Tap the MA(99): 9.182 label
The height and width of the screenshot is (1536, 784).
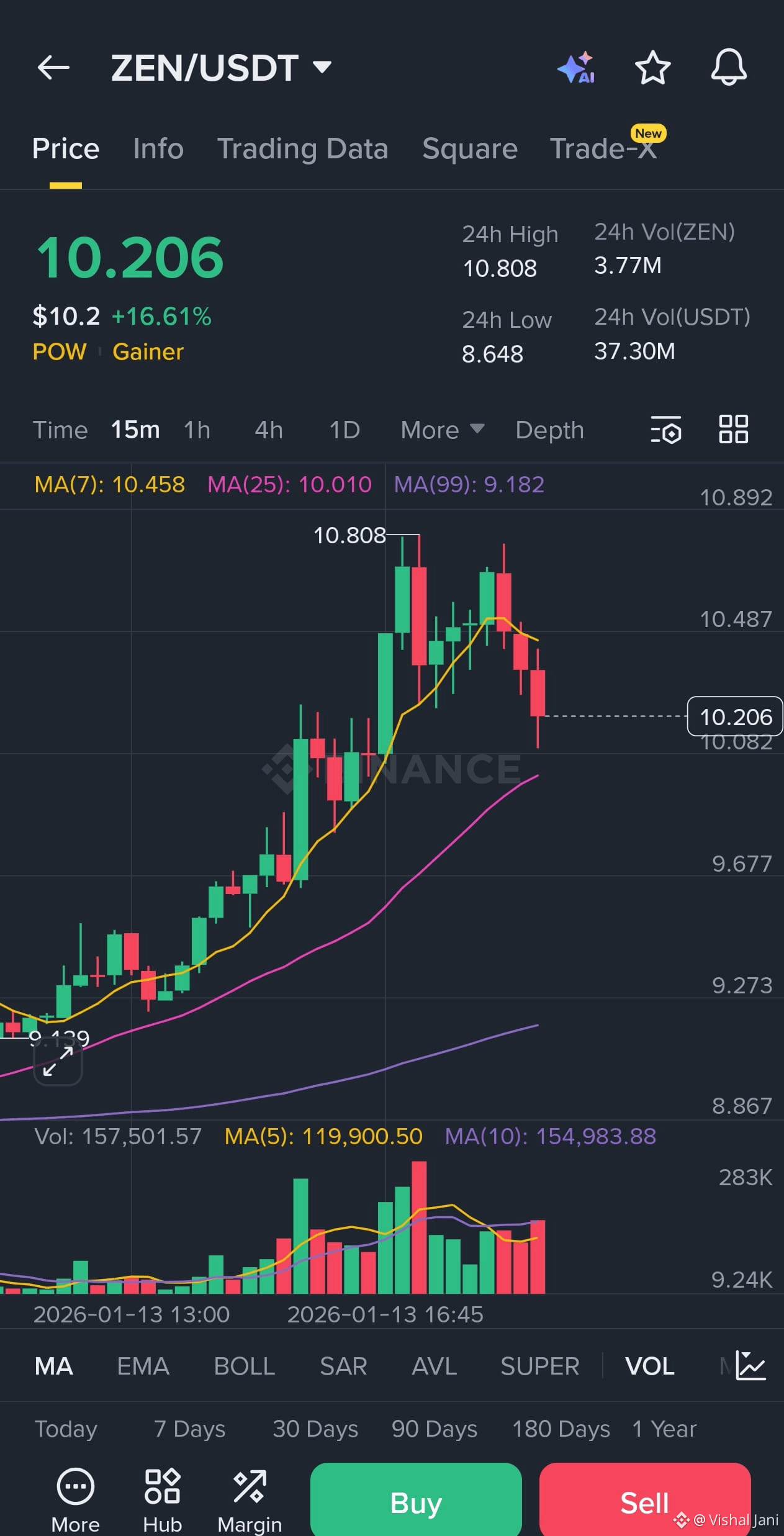pos(469,484)
